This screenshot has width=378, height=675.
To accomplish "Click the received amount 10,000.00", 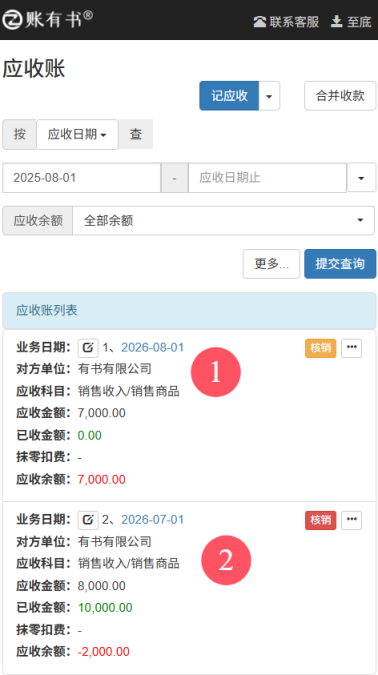I will coord(105,608).
